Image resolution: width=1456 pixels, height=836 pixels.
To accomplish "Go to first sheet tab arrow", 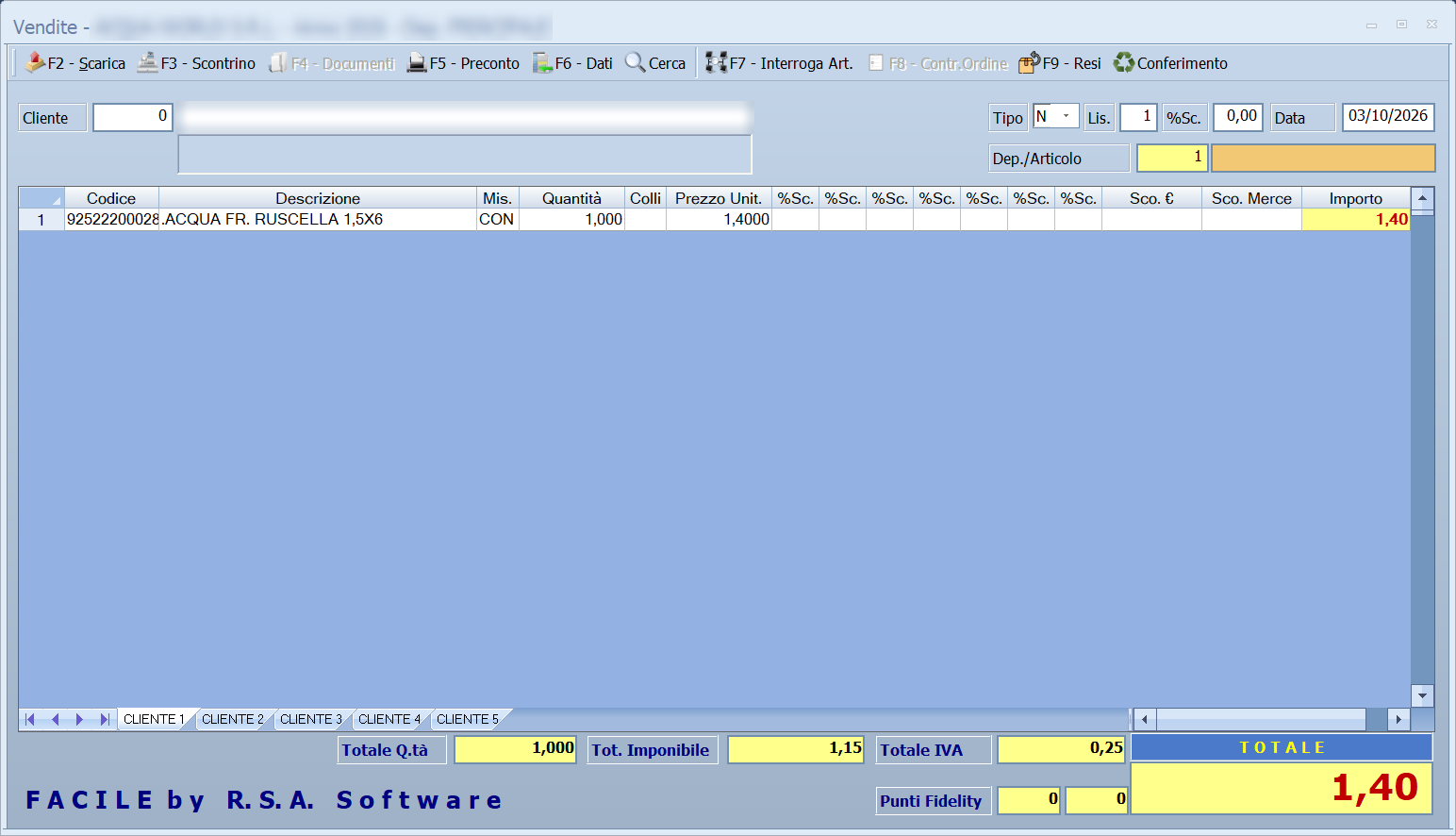I will pos(30,719).
